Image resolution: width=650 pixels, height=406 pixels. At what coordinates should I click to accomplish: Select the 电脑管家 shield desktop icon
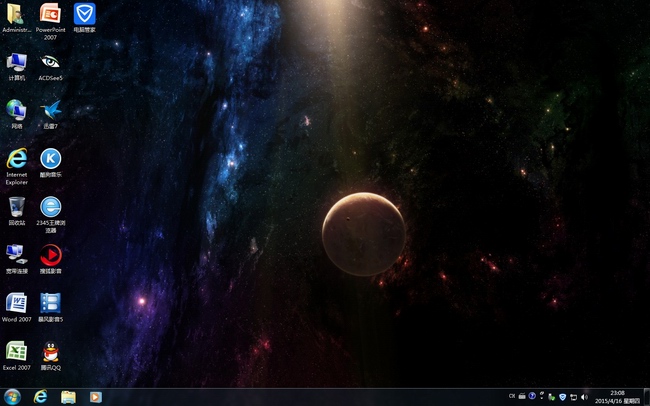coord(84,15)
